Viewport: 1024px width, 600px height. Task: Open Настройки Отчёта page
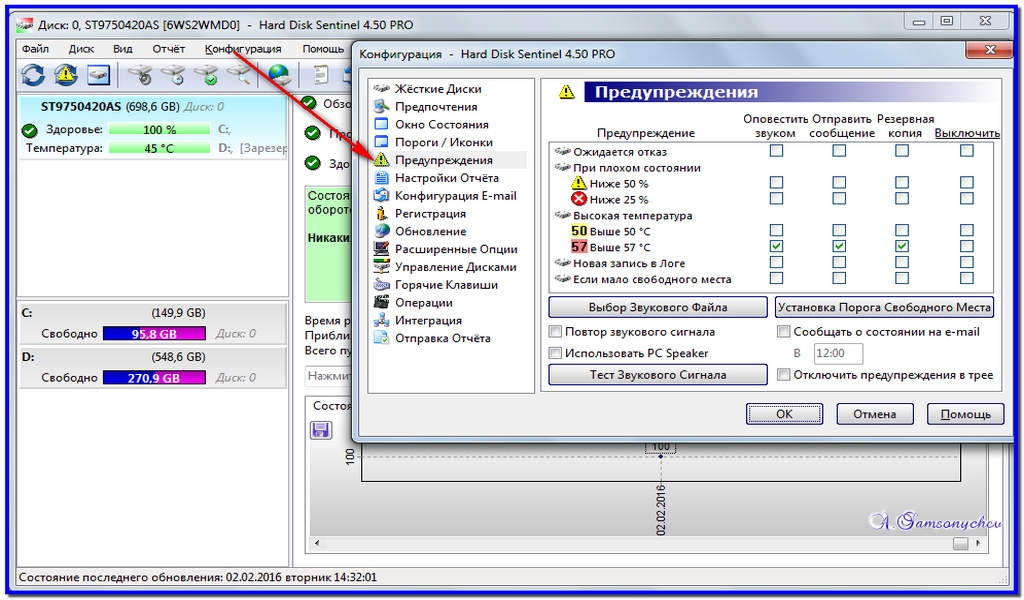(x=446, y=178)
